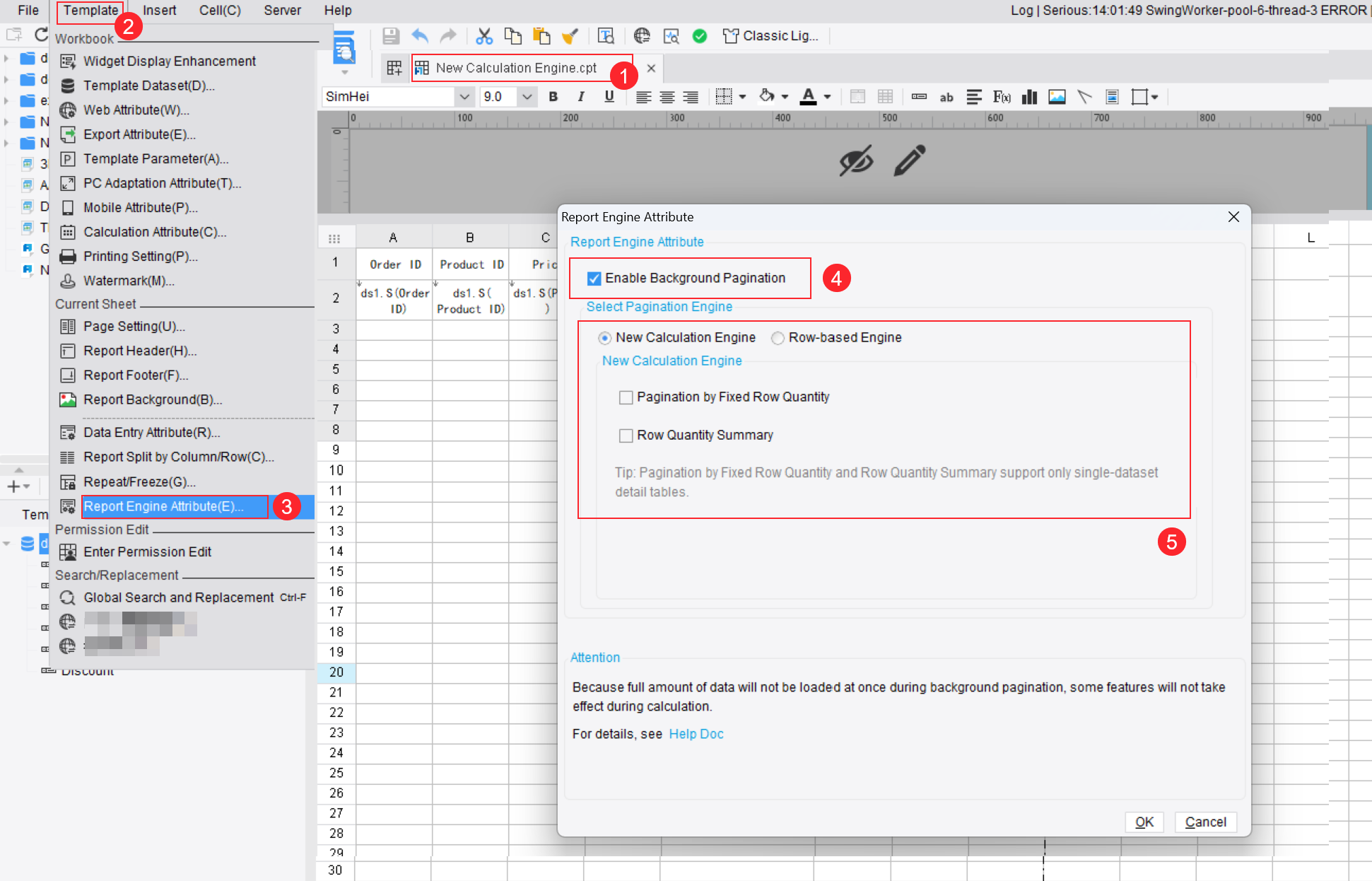Click the Cut scissors icon

484,36
